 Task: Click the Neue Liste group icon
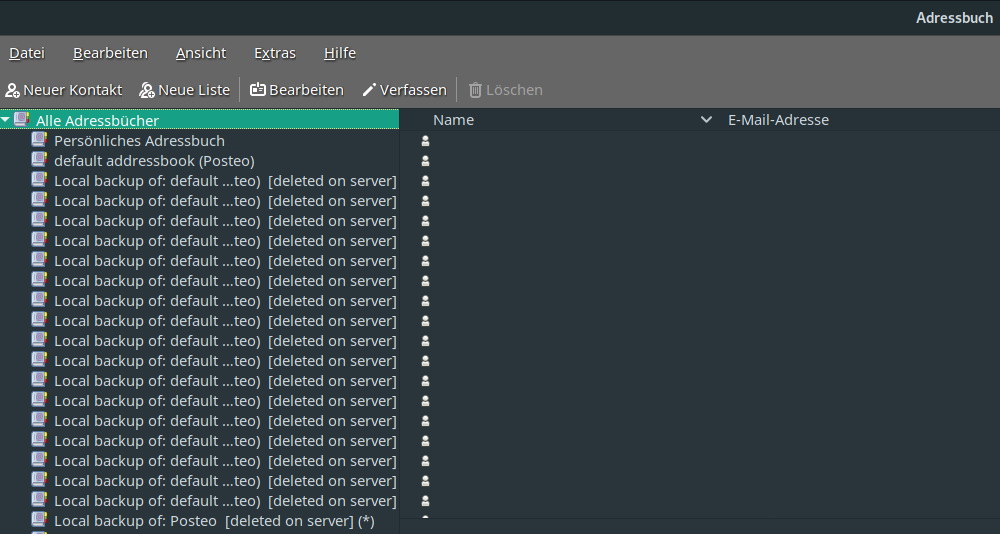coord(147,90)
